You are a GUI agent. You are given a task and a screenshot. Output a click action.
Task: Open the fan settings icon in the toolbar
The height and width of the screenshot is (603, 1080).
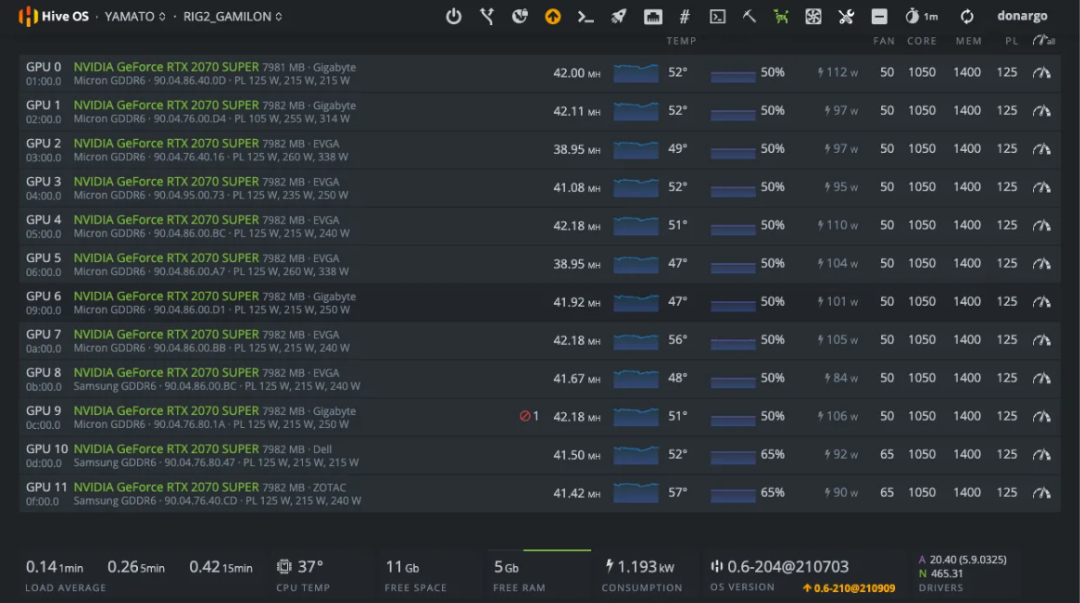pyautogui.click(x=813, y=16)
